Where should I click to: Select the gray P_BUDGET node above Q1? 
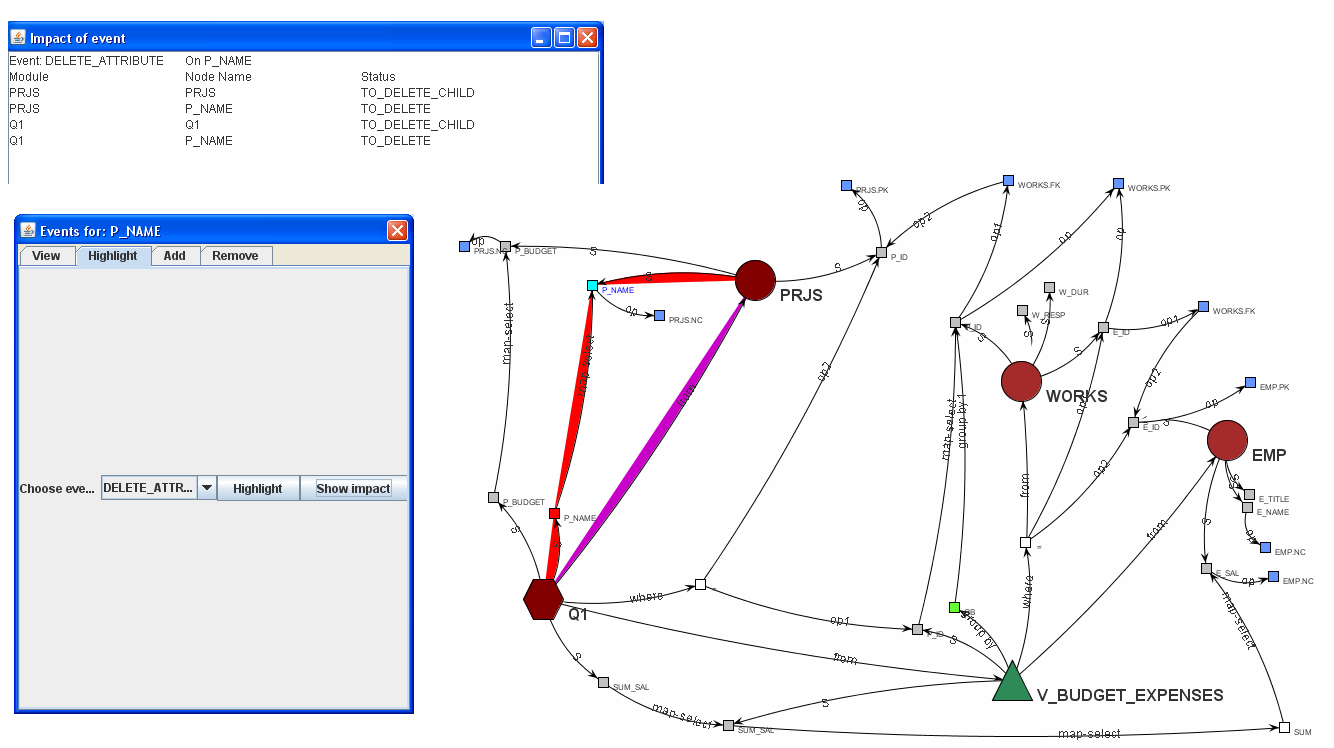point(493,497)
